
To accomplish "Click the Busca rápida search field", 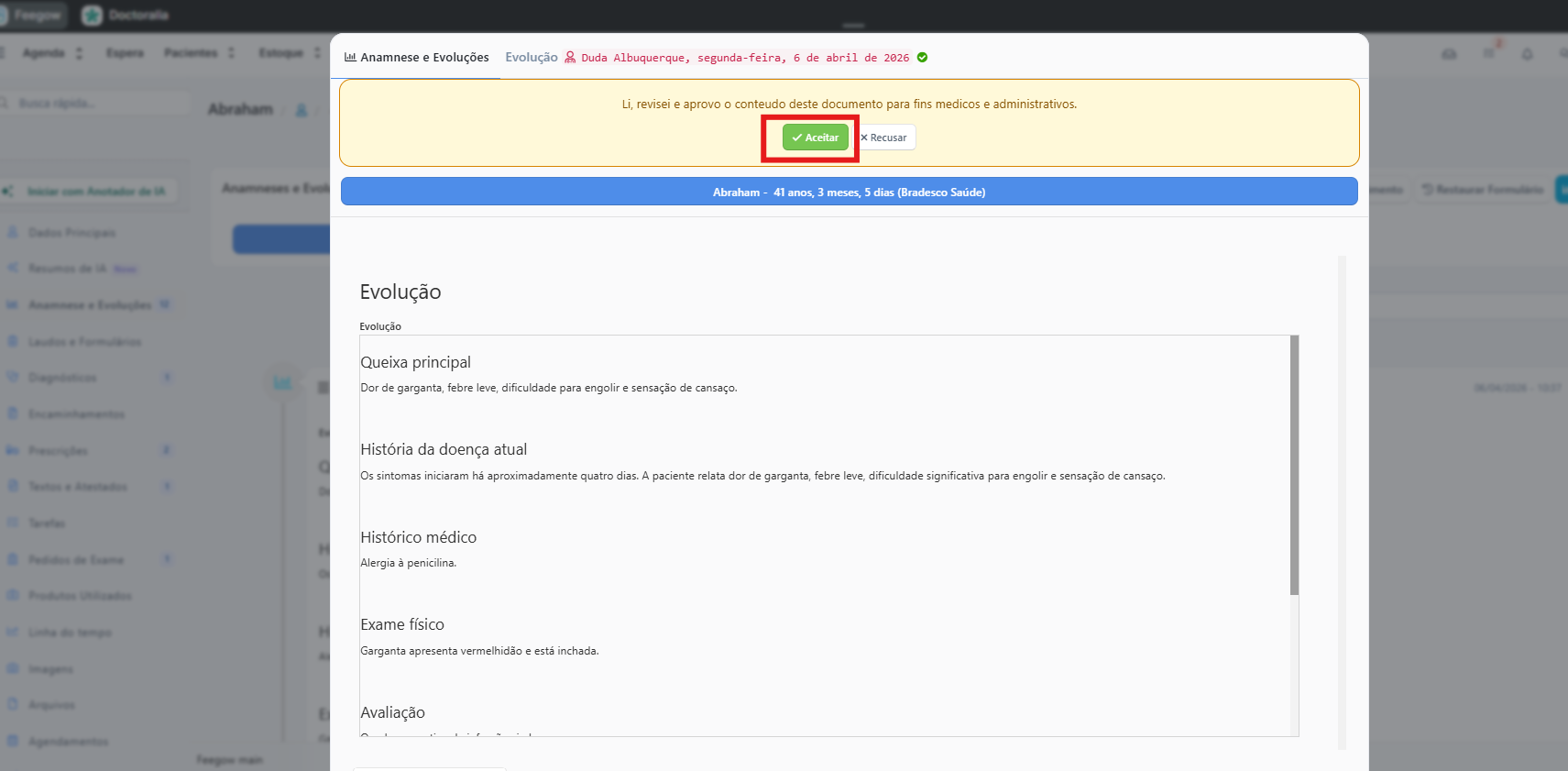I will [x=95, y=104].
